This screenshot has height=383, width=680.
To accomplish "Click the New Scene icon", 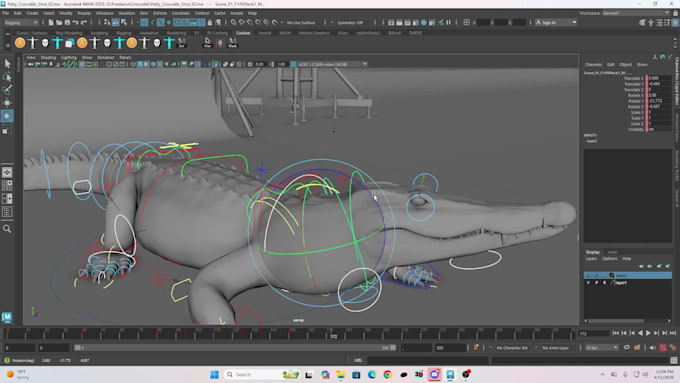I will 51,23.
